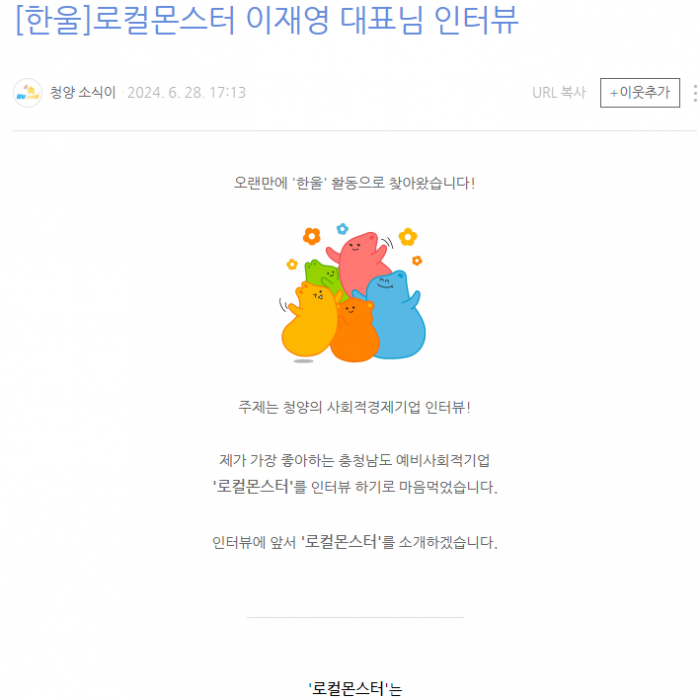
Task: Click the orange bear character in sticker
Action: [x=354, y=331]
